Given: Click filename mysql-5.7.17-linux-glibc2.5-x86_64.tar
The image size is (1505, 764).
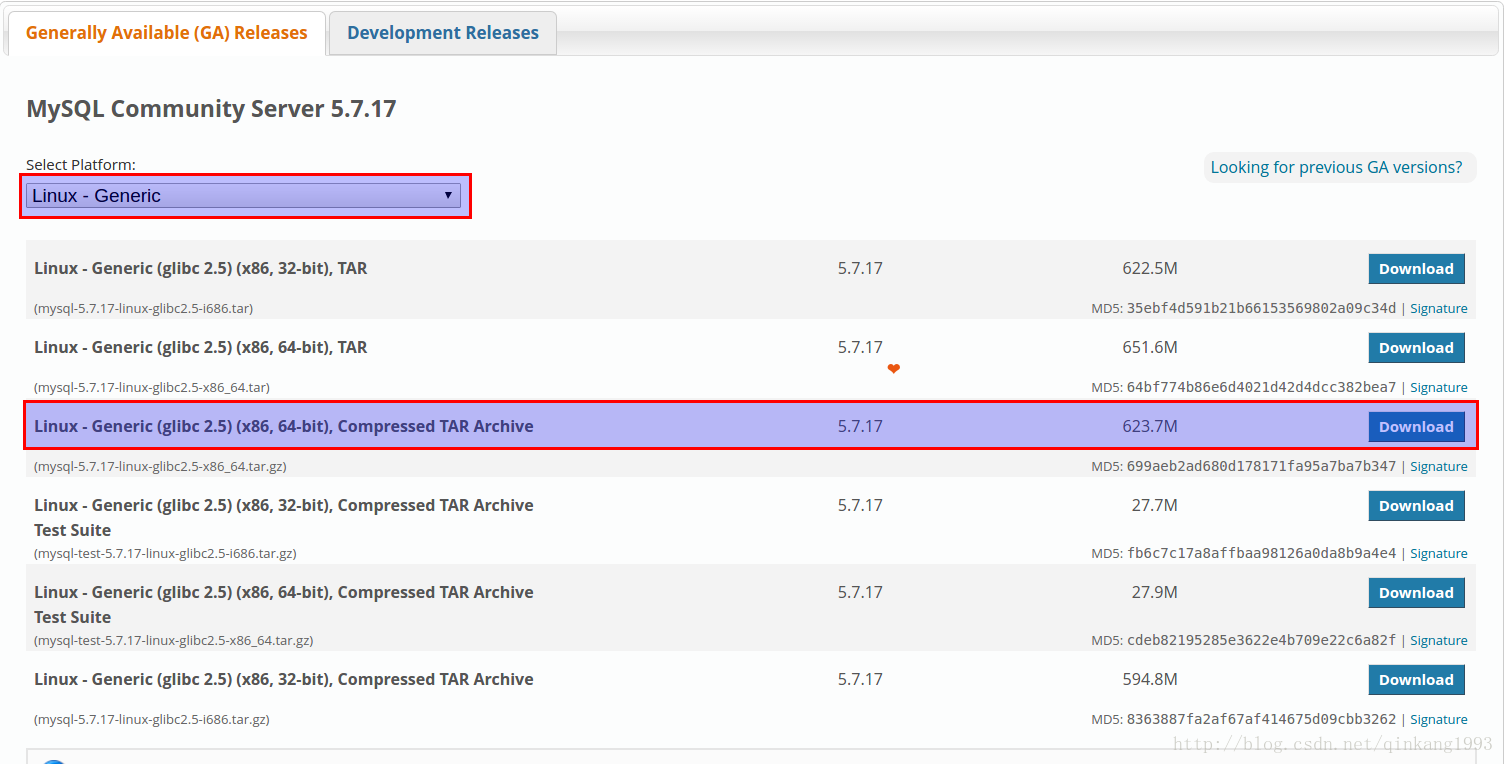Looking at the screenshot, I should [152, 388].
